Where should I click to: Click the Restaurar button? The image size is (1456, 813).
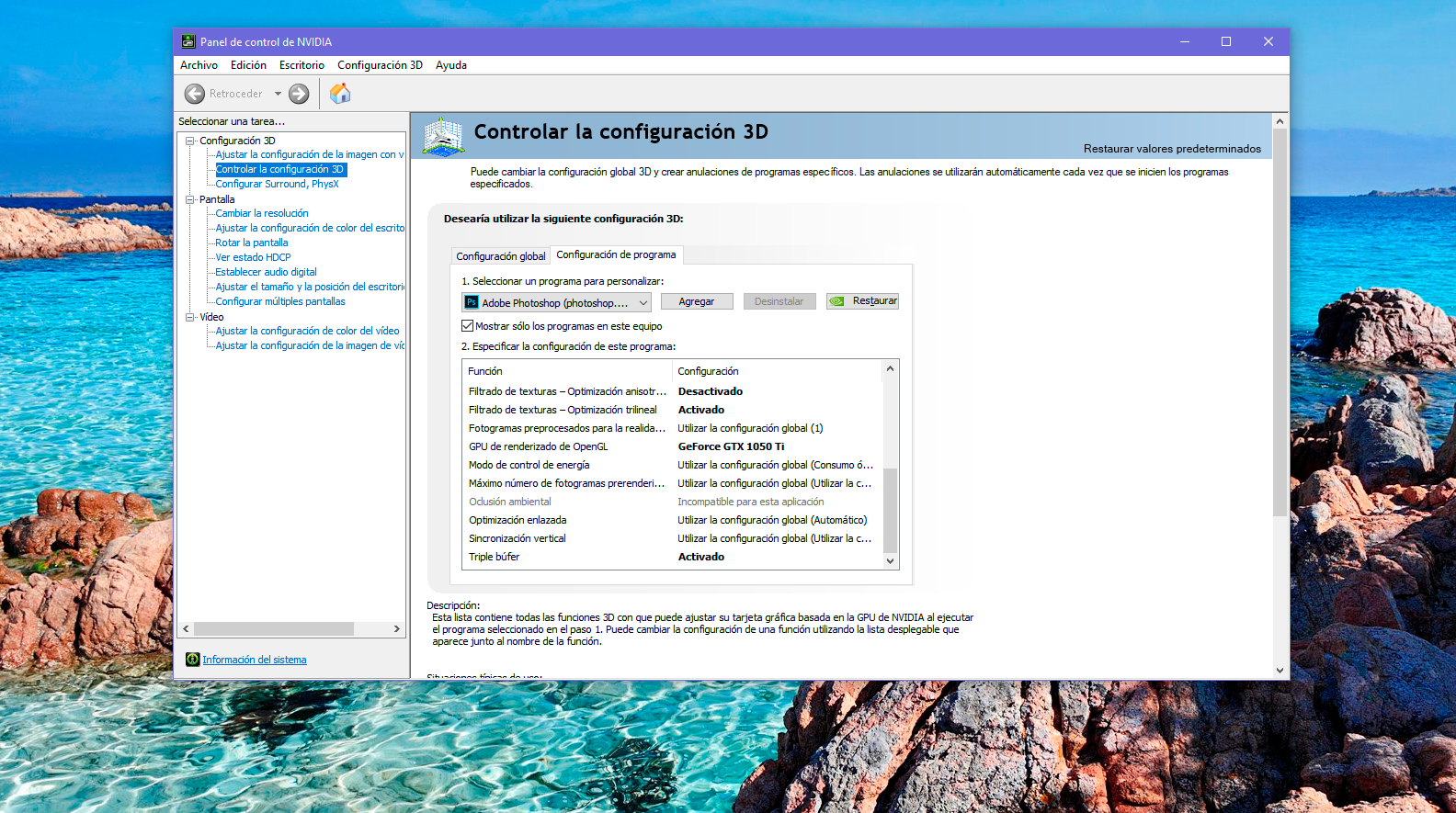862,301
